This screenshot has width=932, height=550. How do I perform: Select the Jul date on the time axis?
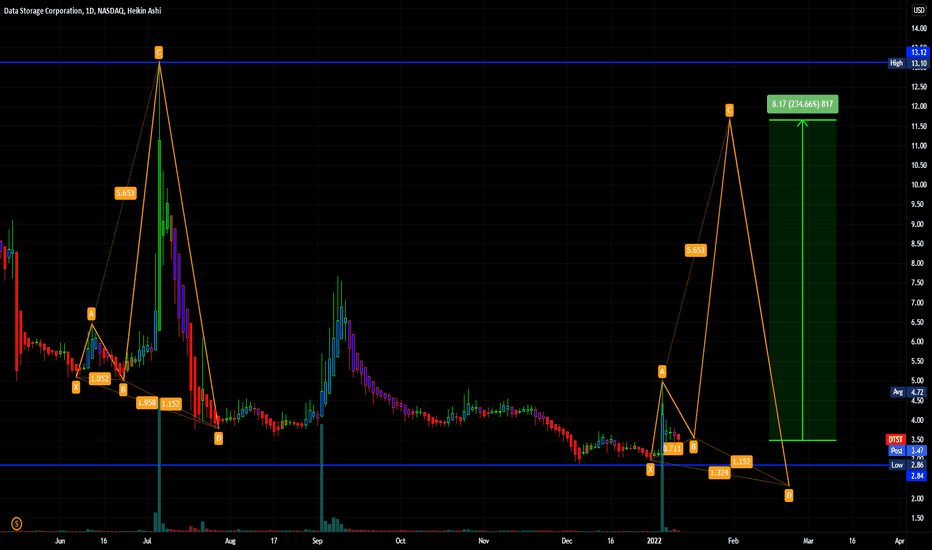tap(147, 541)
